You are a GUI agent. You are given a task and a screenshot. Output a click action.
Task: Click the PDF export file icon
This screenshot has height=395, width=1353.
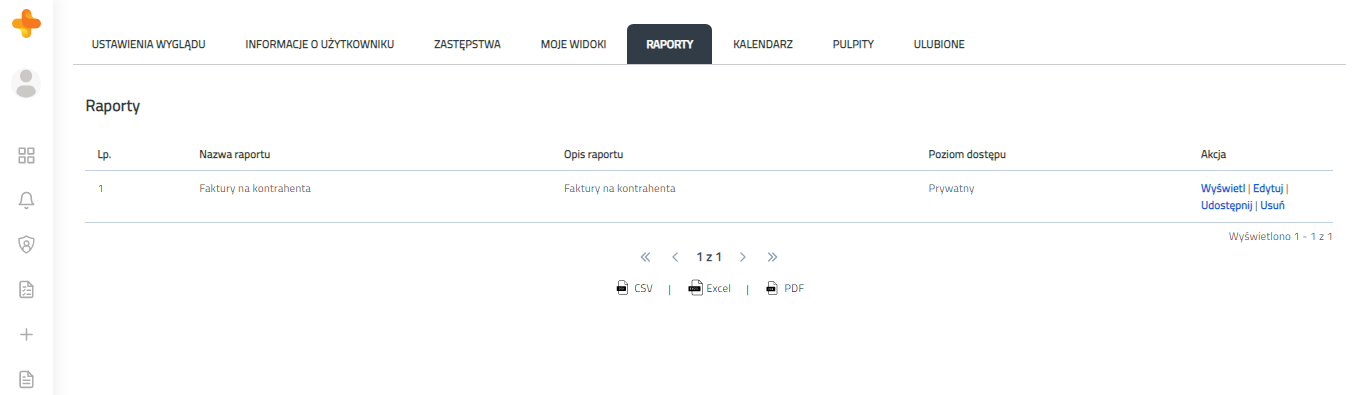[772, 288]
